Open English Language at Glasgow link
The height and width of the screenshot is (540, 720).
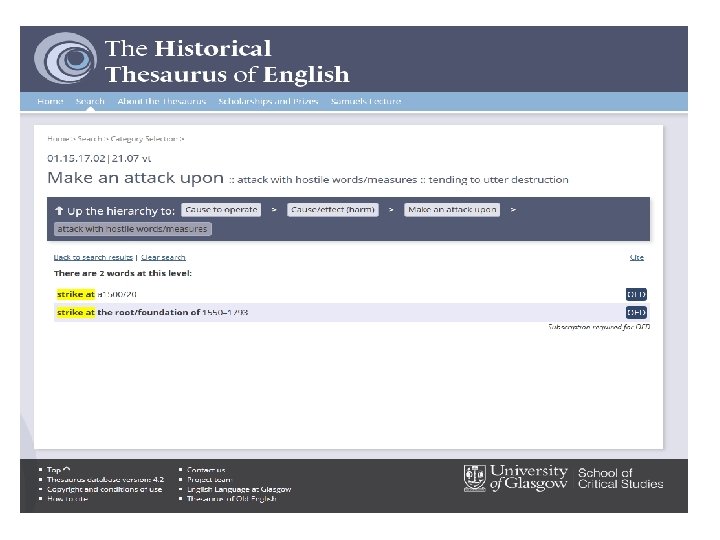(239, 489)
